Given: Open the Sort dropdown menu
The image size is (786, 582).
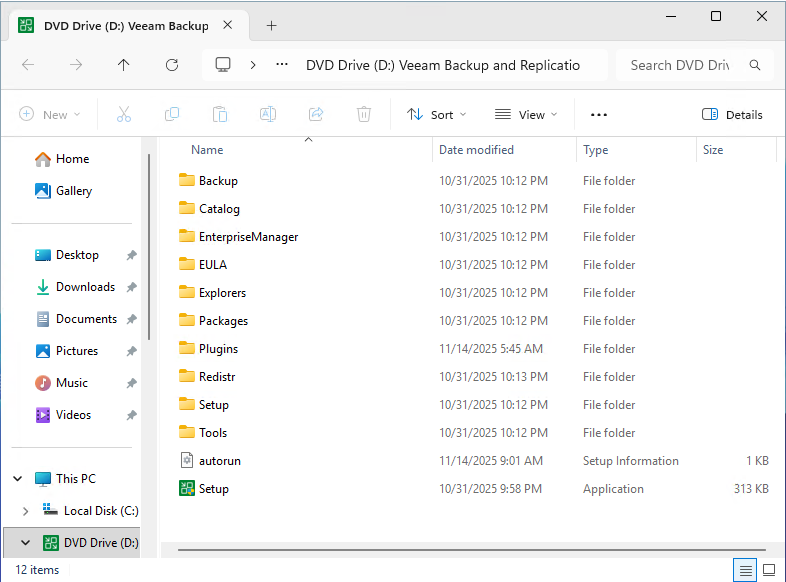Looking at the screenshot, I should 437,115.
